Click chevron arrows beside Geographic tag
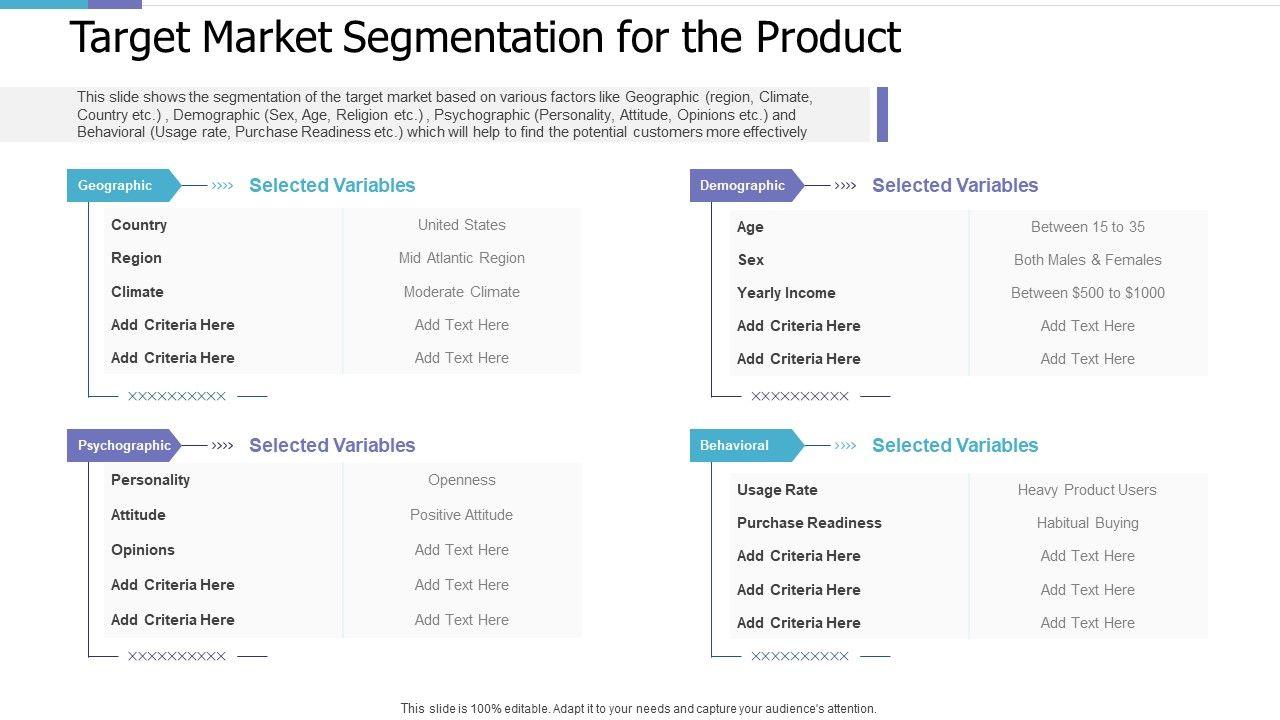The width and height of the screenshot is (1280, 720). pyautogui.click(x=223, y=186)
